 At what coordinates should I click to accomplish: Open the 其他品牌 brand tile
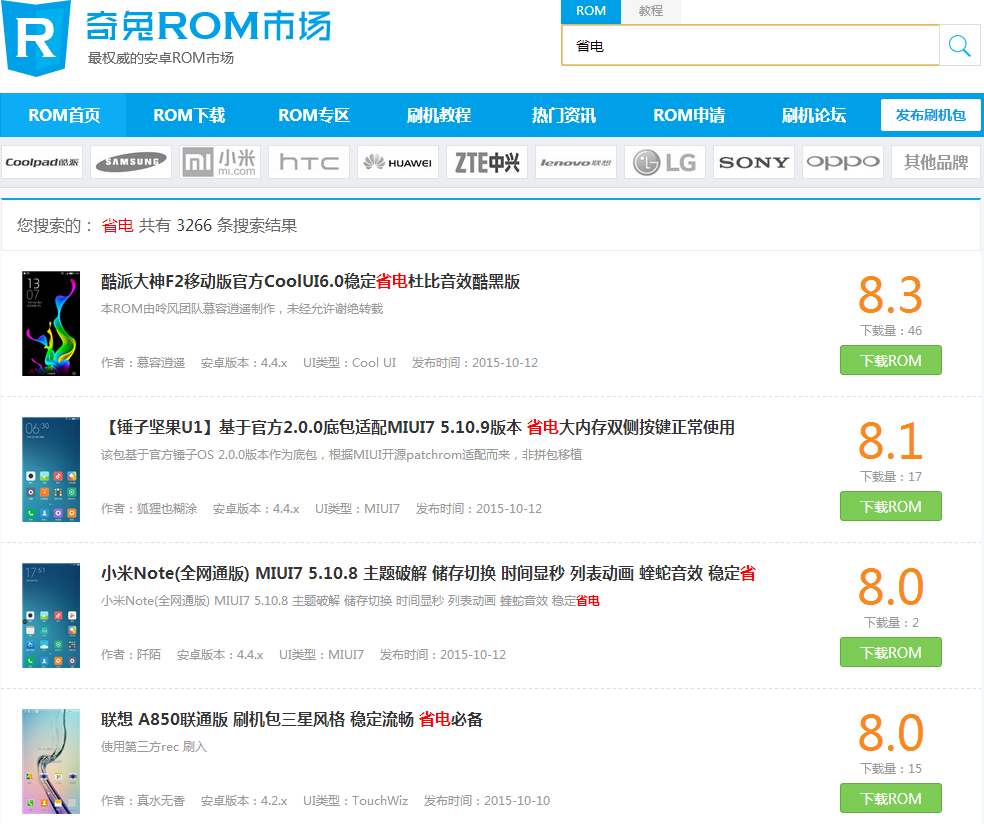tap(936, 163)
